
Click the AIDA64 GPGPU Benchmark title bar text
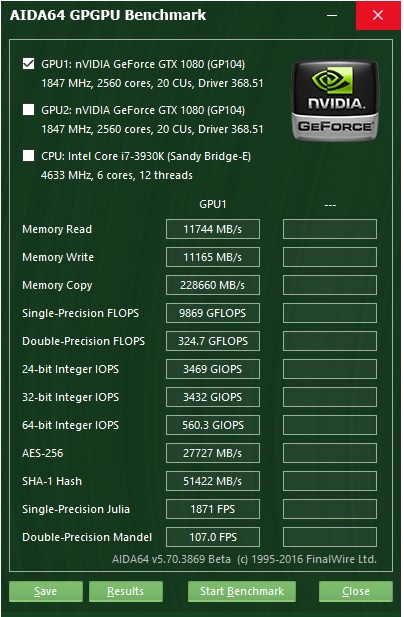tap(108, 15)
